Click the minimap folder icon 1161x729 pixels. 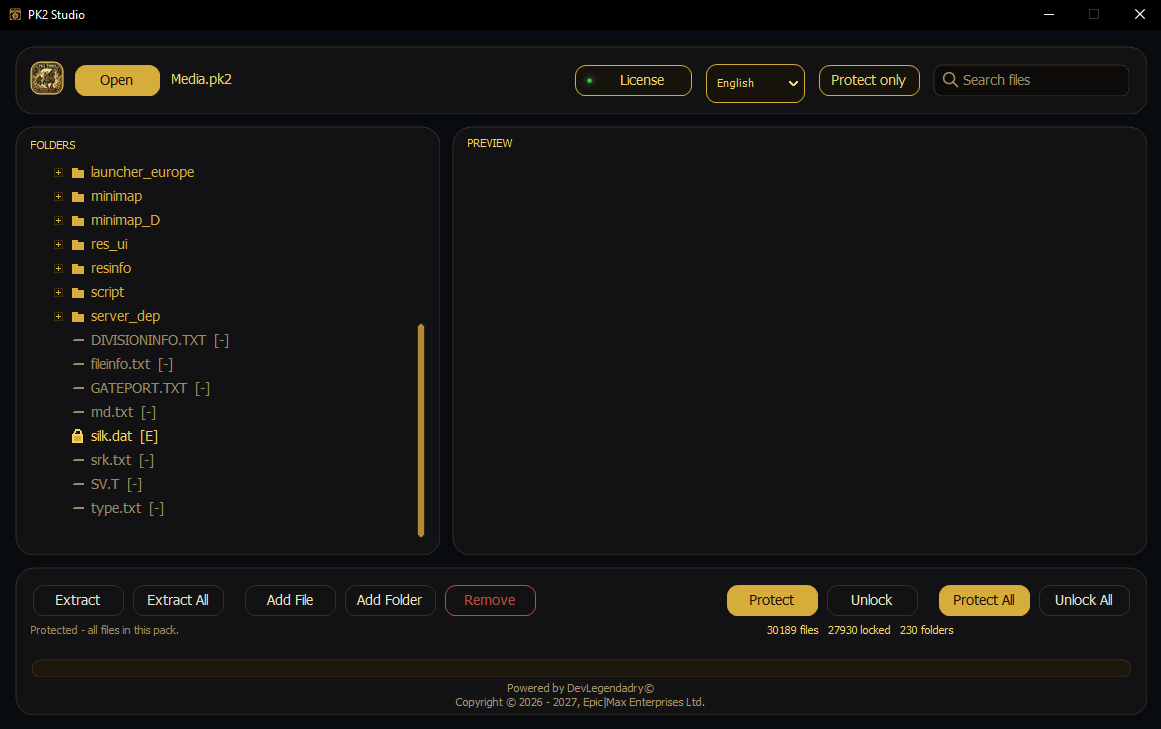78,197
